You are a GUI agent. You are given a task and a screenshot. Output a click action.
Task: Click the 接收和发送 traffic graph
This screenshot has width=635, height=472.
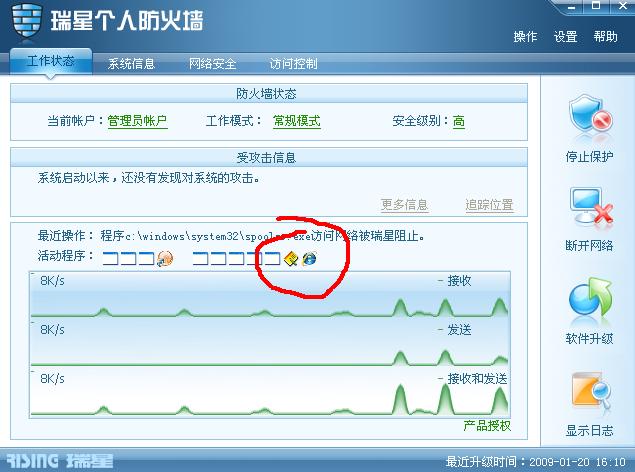270,393
